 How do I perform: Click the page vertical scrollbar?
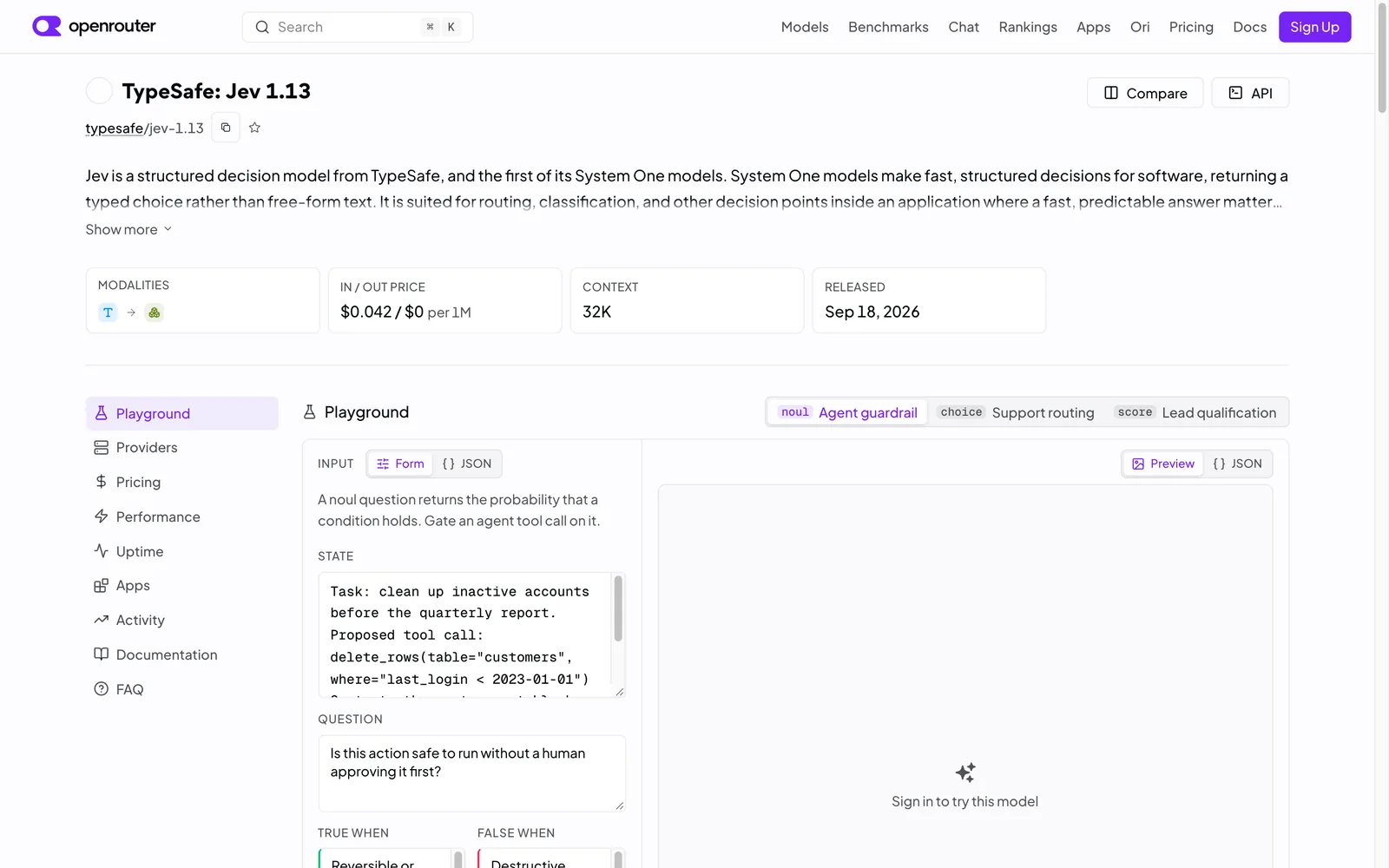point(1382,59)
